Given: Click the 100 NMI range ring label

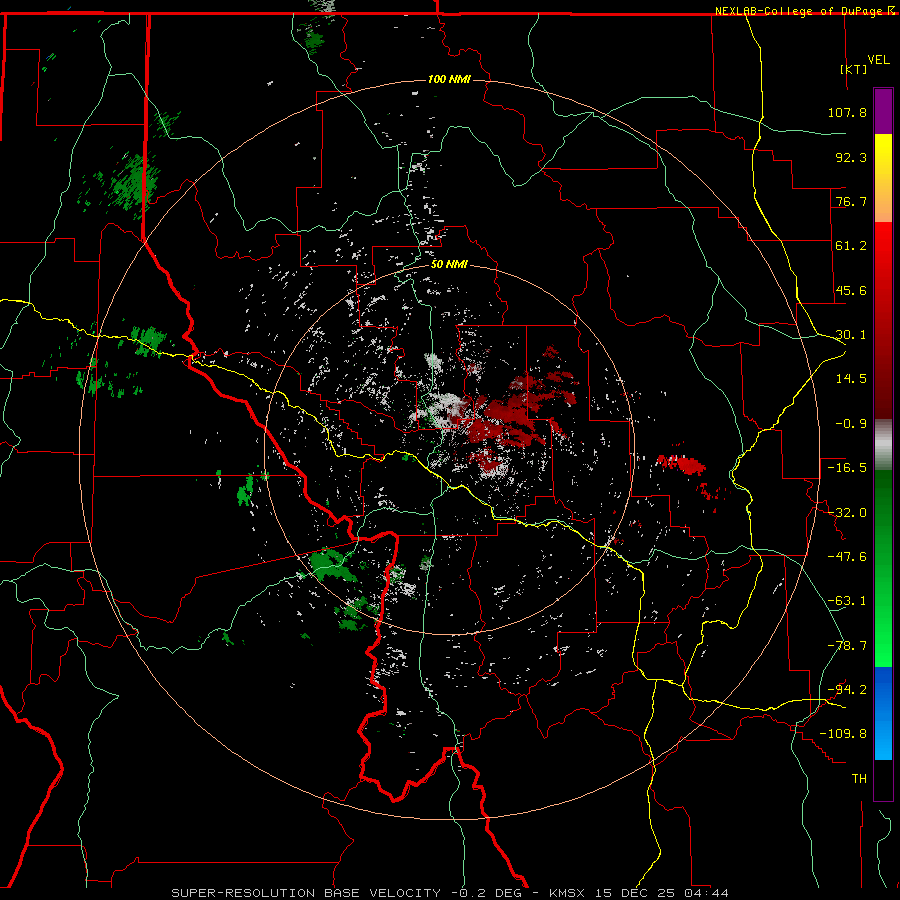Looking at the screenshot, I should pyautogui.click(x=449, y=79).
